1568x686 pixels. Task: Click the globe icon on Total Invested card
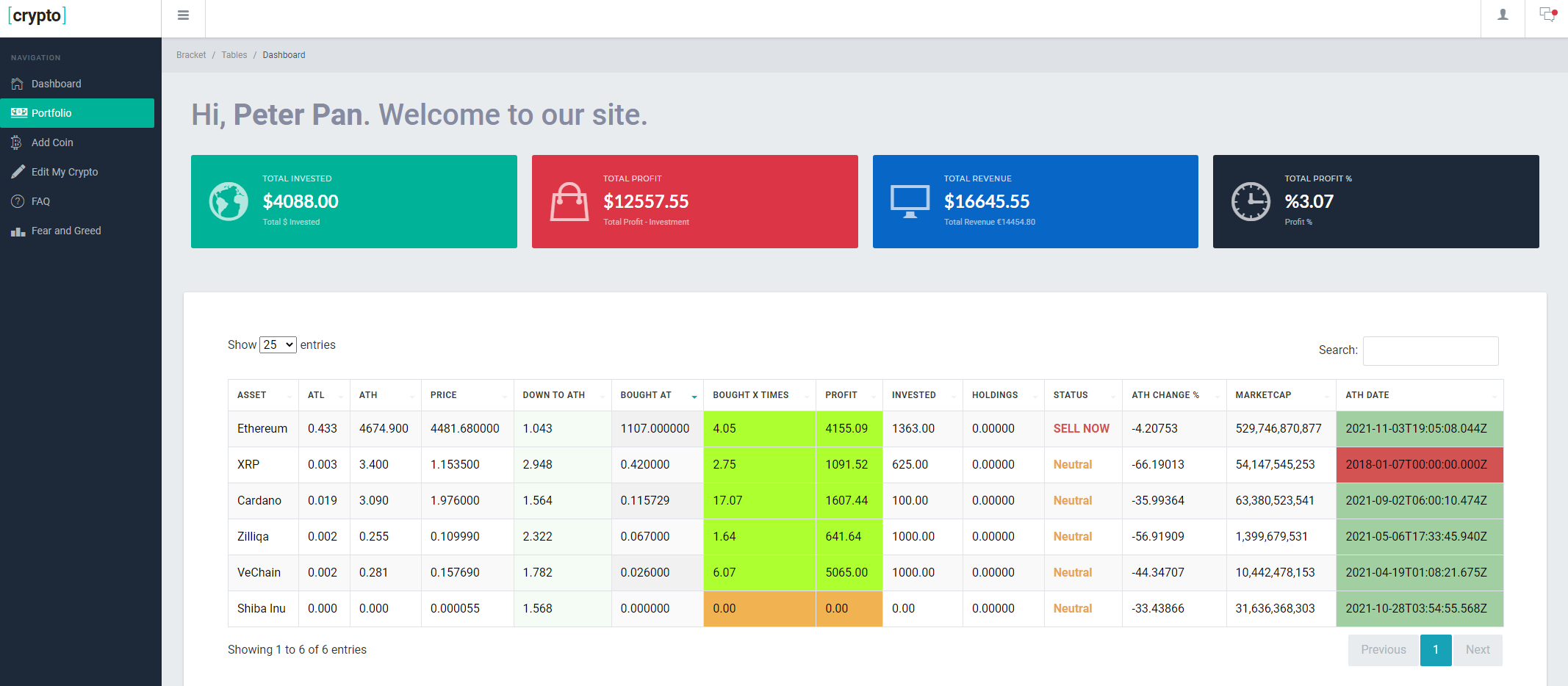[x=229, y=201]
